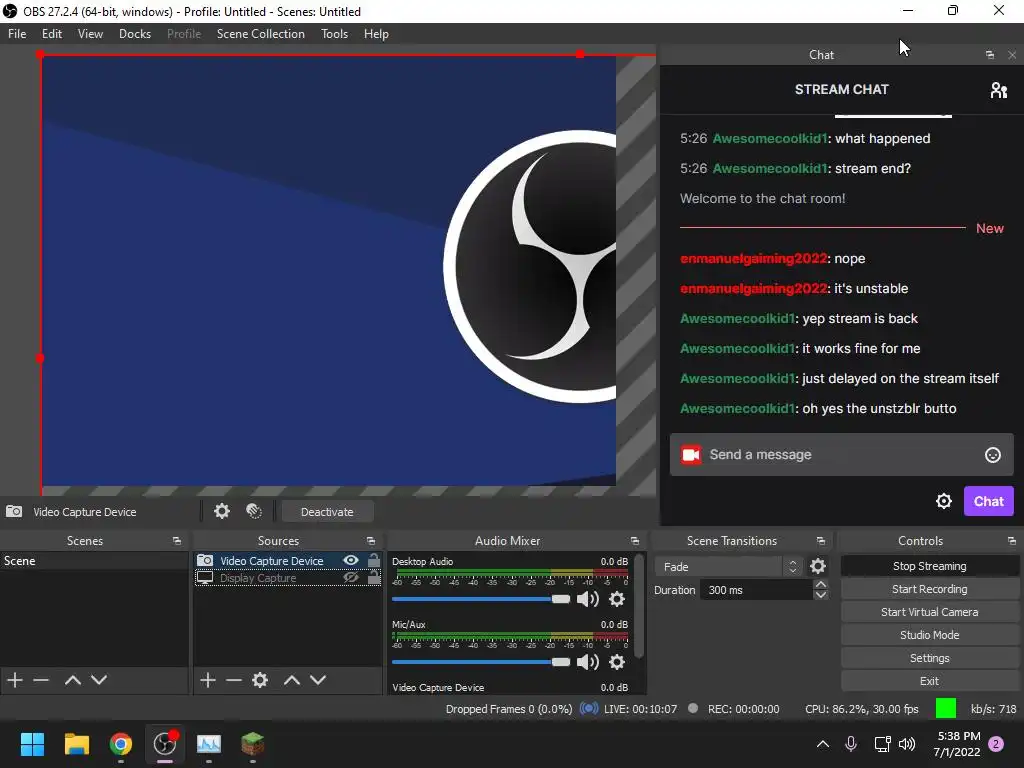Open transition properties gear next to Fade

point(818,566)
